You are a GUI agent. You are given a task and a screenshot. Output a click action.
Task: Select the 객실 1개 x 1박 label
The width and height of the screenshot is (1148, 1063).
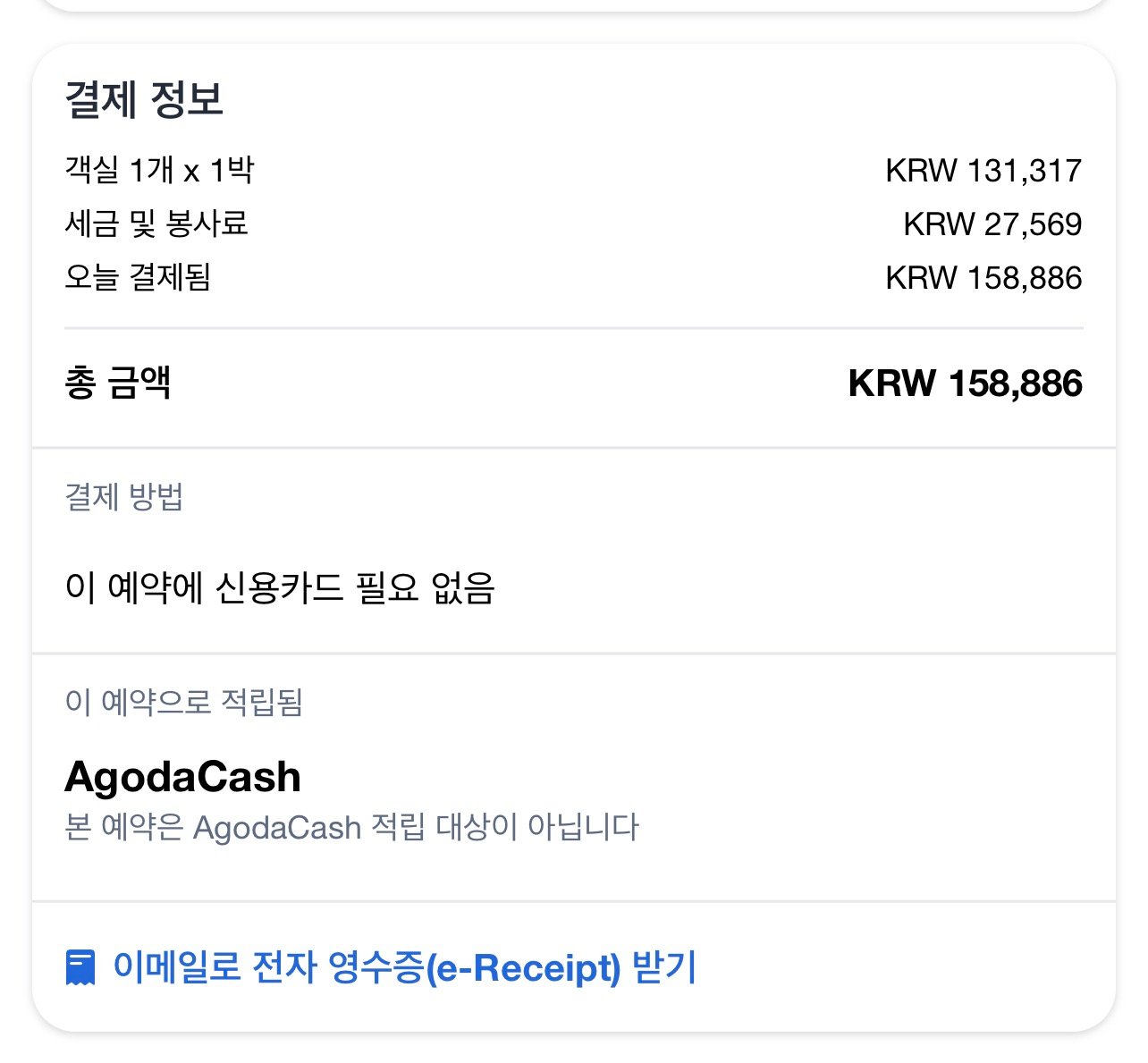[x=160, y=170]
